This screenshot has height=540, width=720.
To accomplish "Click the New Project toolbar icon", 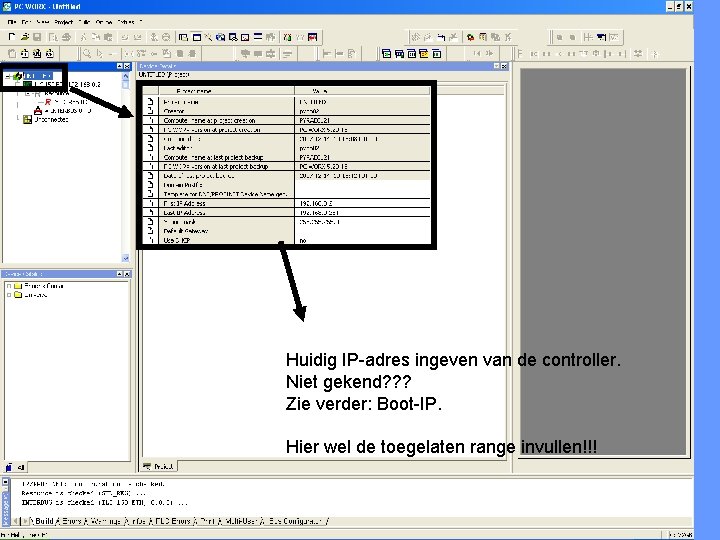I will pyautogui.click(x=12, y=37).
